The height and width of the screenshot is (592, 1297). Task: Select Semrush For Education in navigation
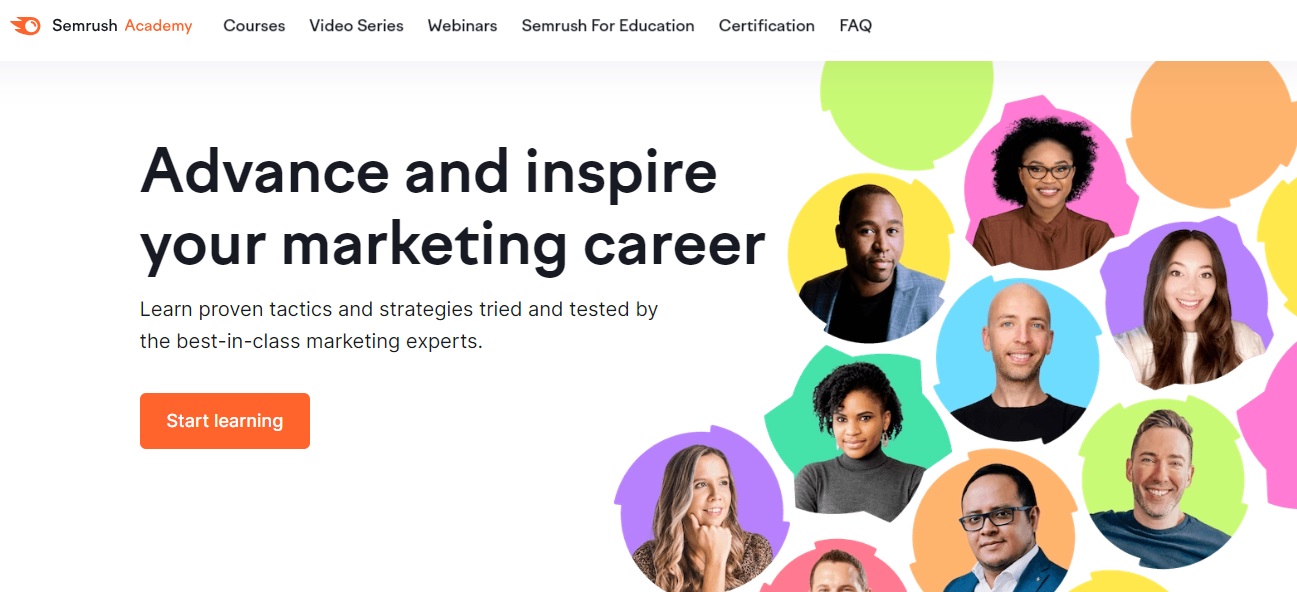click(x=608, y=26)
